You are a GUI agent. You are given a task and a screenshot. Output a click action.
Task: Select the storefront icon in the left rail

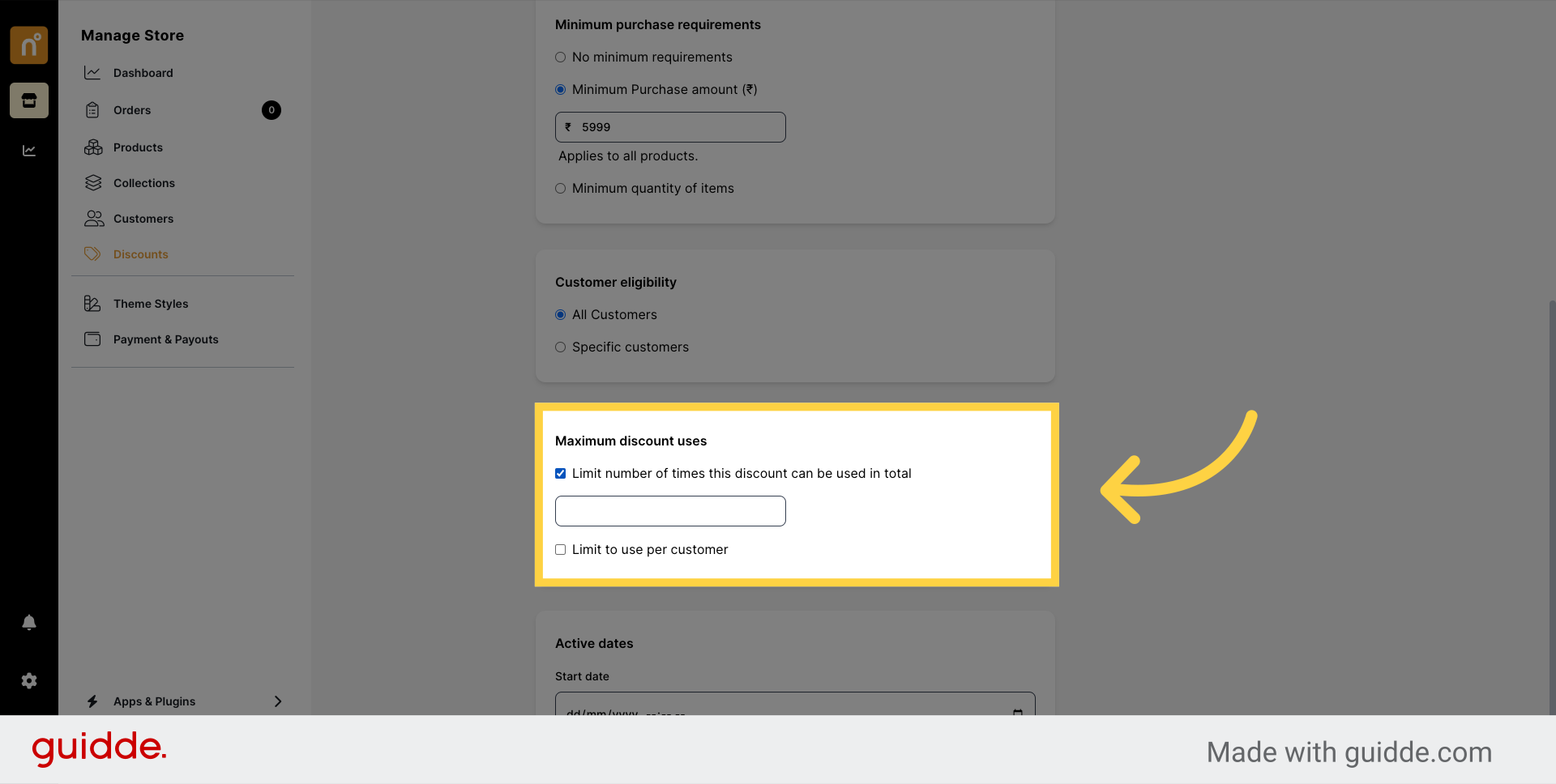click(x=29, y=100)
